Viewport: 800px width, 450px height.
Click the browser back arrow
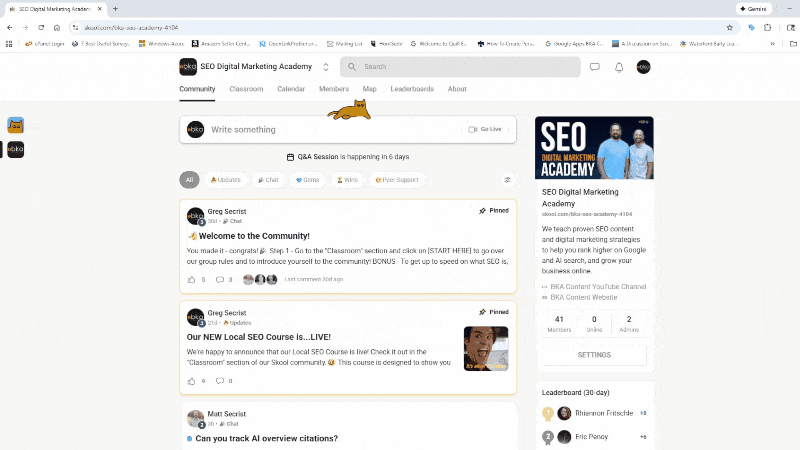point(10,28)
